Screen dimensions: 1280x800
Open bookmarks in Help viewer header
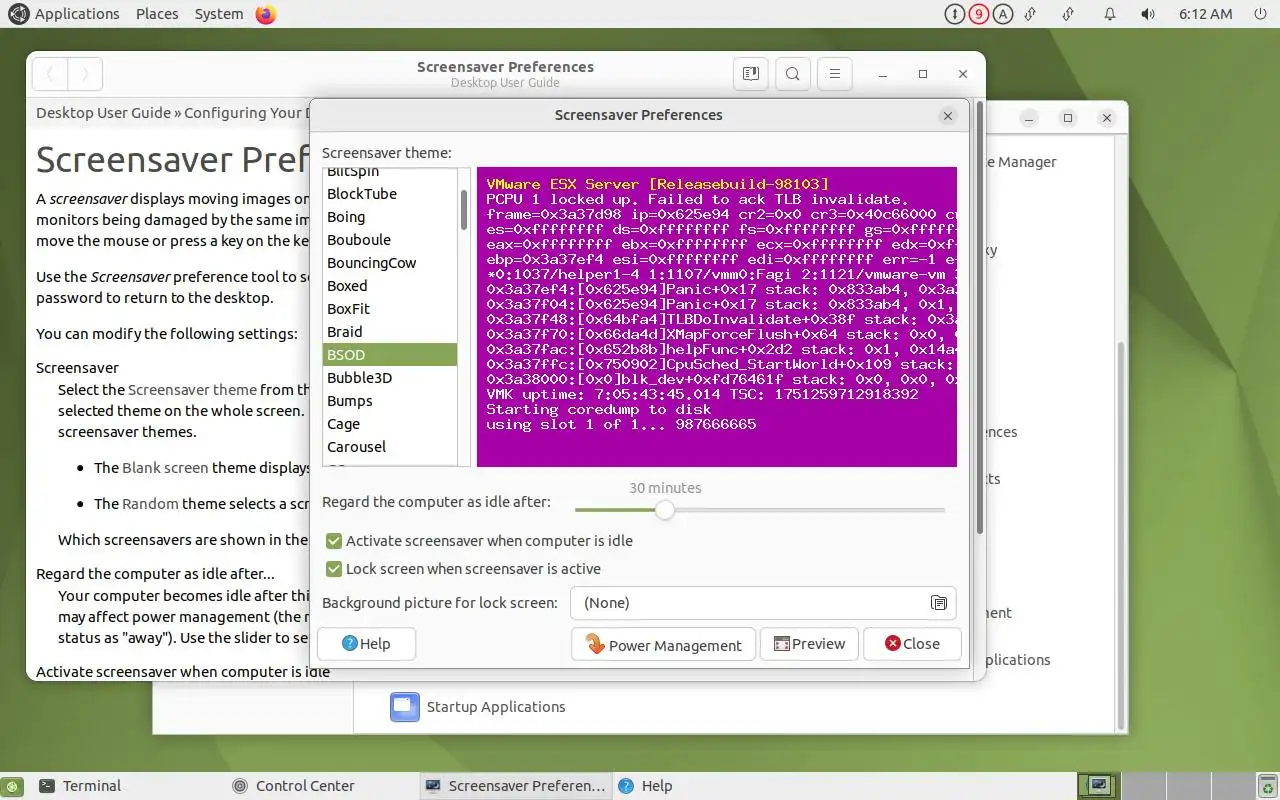click(750, 74)
